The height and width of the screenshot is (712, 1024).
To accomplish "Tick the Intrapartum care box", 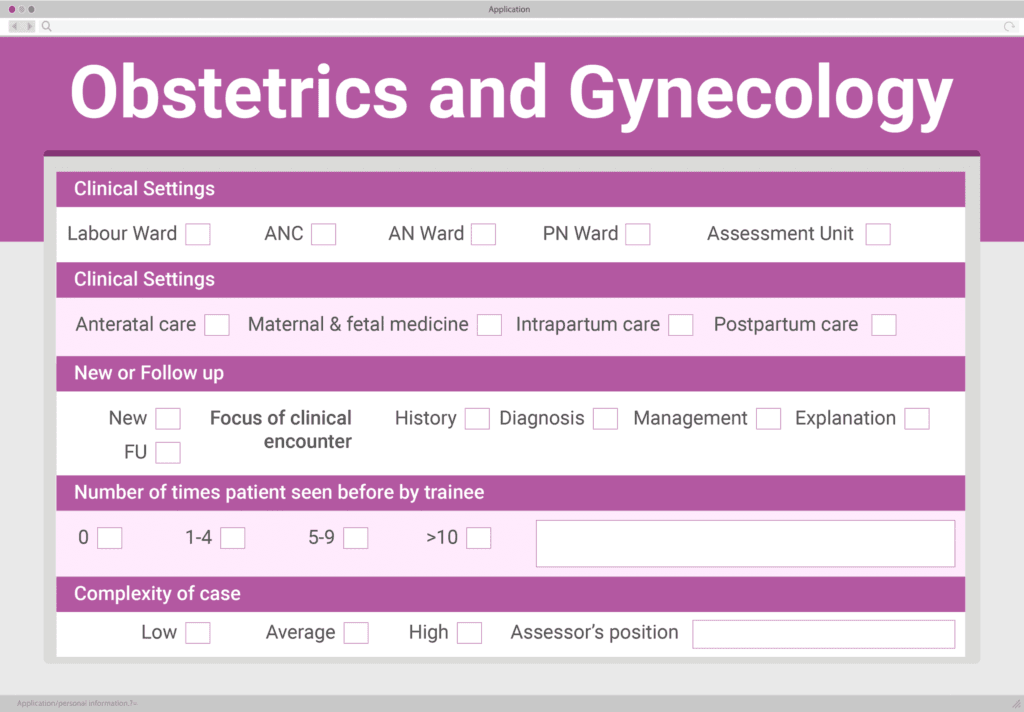I will click(x=680, y=324).
